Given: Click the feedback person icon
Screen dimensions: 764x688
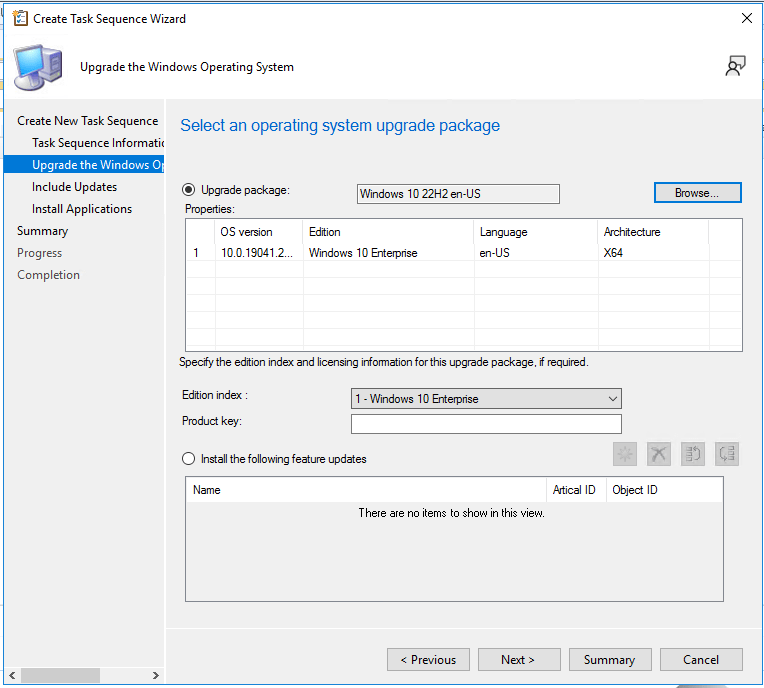Looking at the screenshot, I should (x=735, y=66).
